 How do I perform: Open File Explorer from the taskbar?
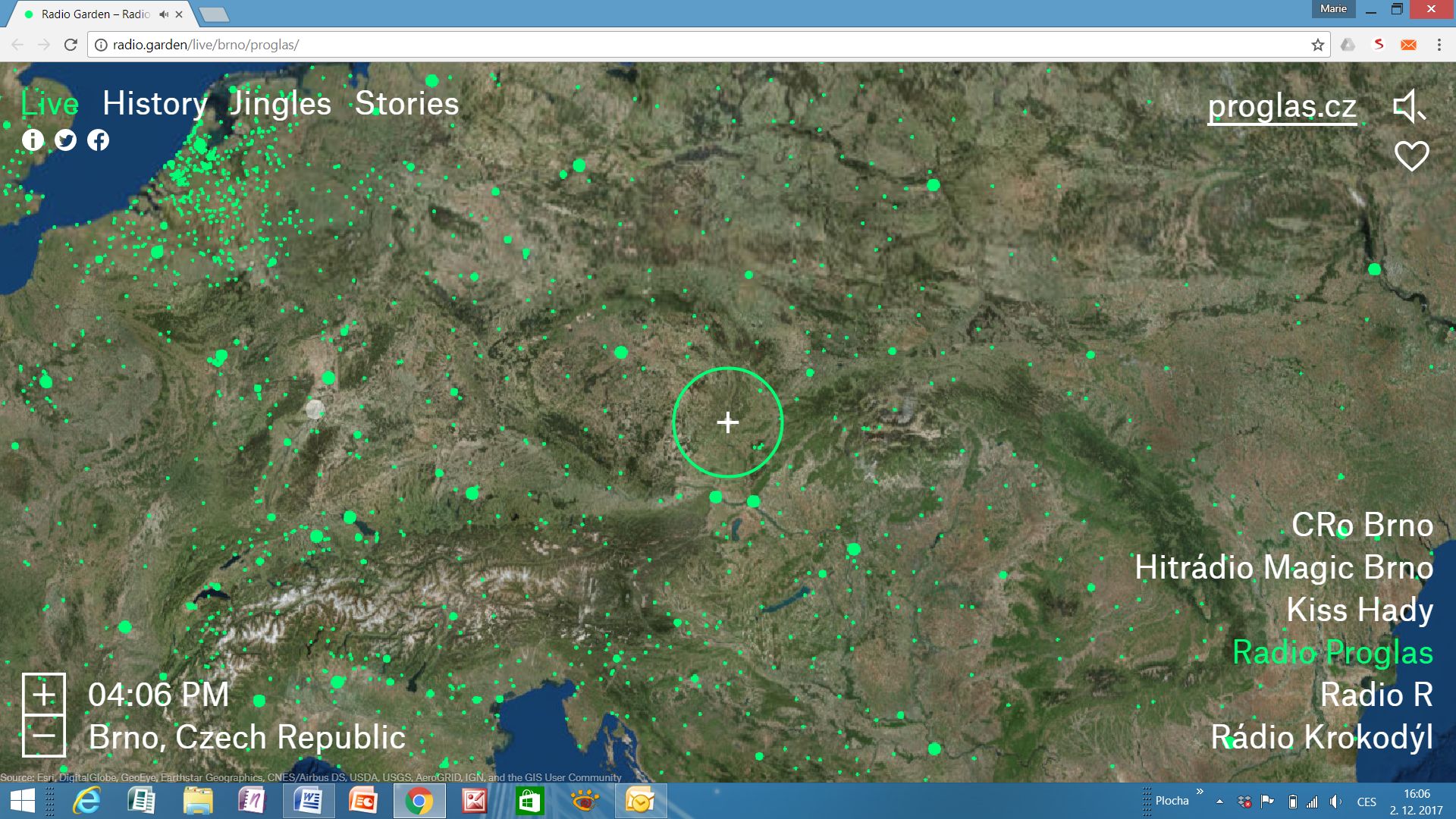tap(198, 801)
